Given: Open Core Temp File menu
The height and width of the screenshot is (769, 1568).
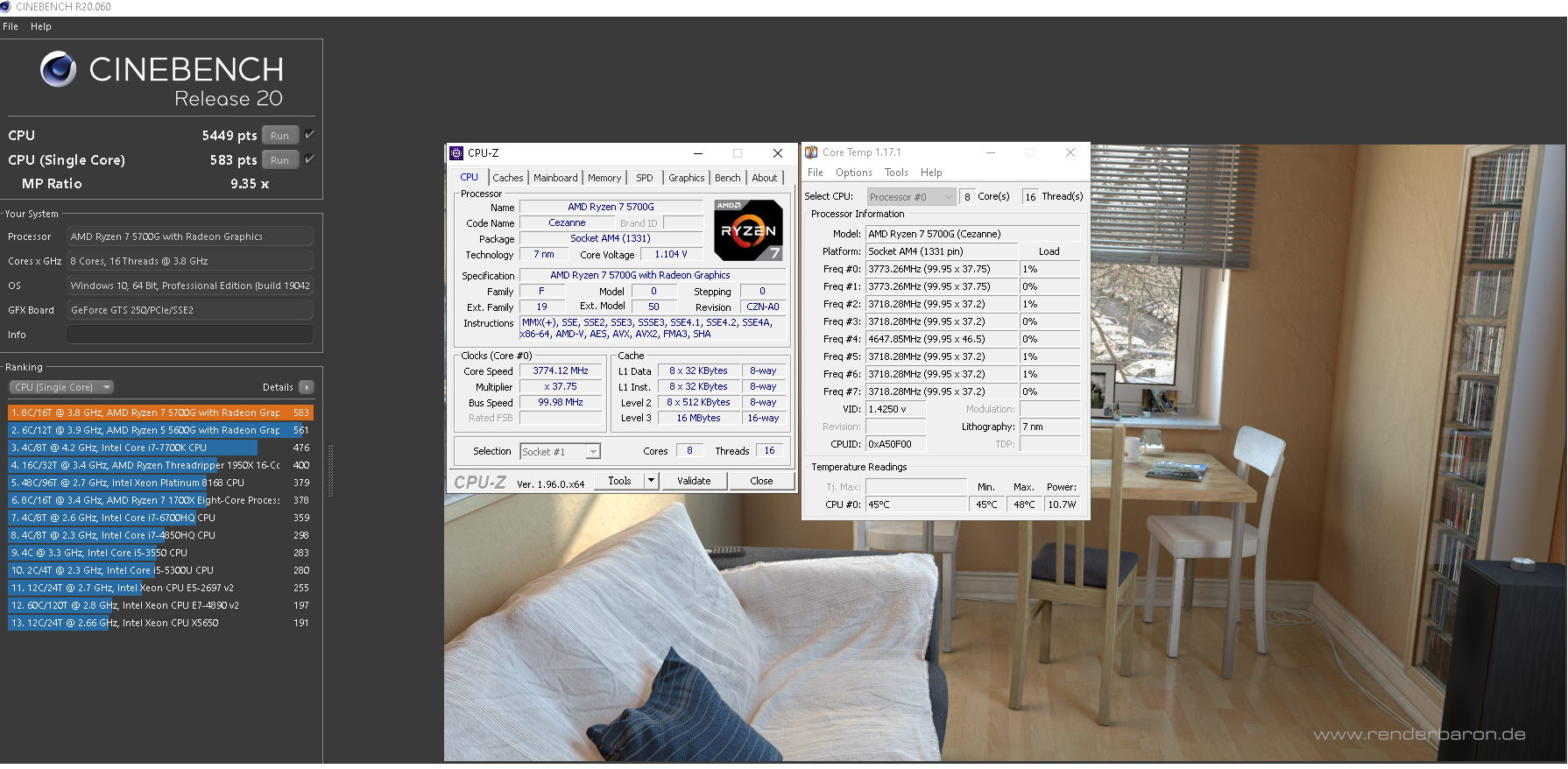Looking at the screenshot, I should pyautogui.click(x=815, y=173).
